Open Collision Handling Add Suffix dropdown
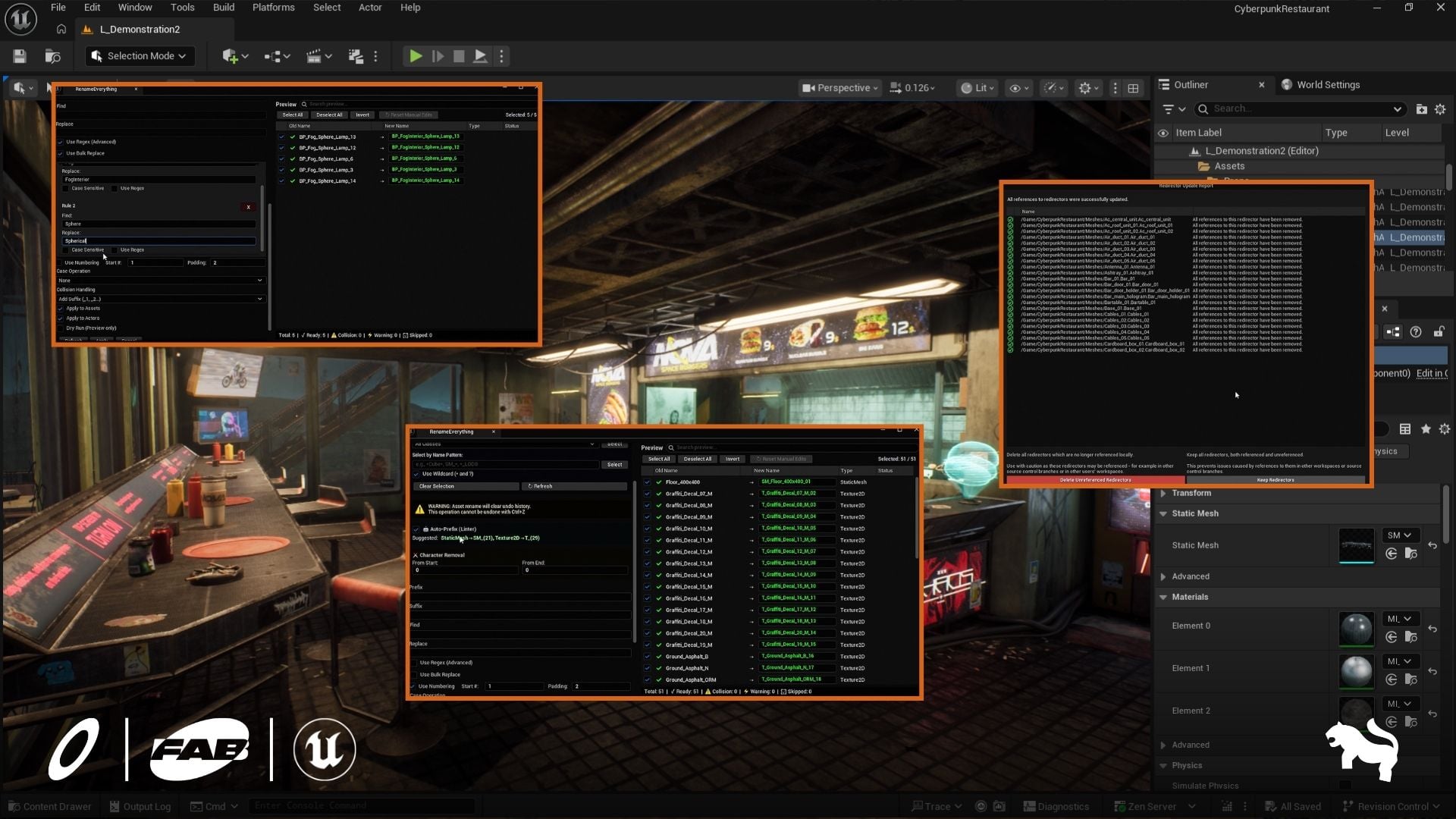The width and height of the screenshot is (1456, 819). coord(161,299)
